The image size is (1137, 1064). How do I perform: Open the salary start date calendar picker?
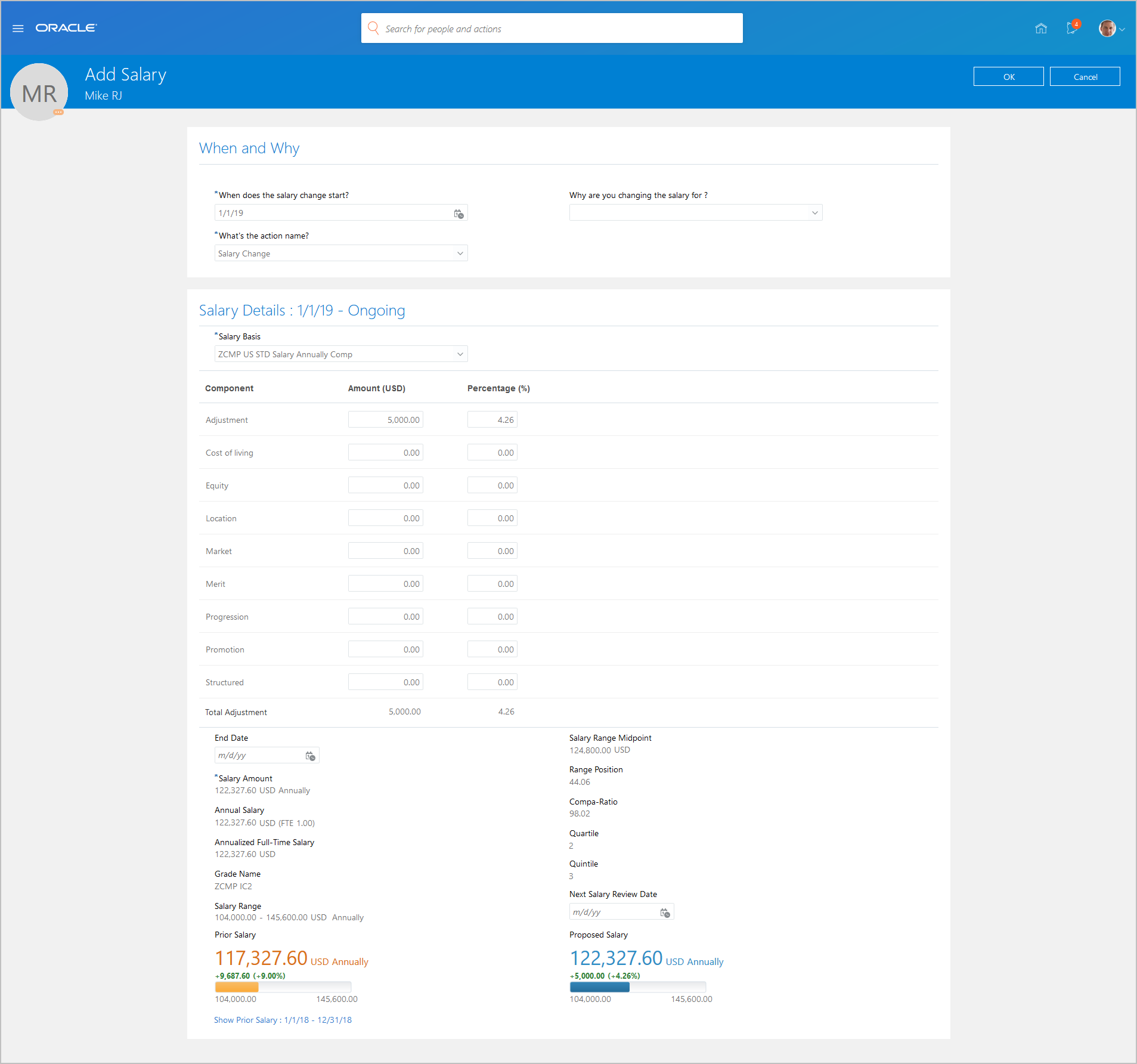[458, 214]
